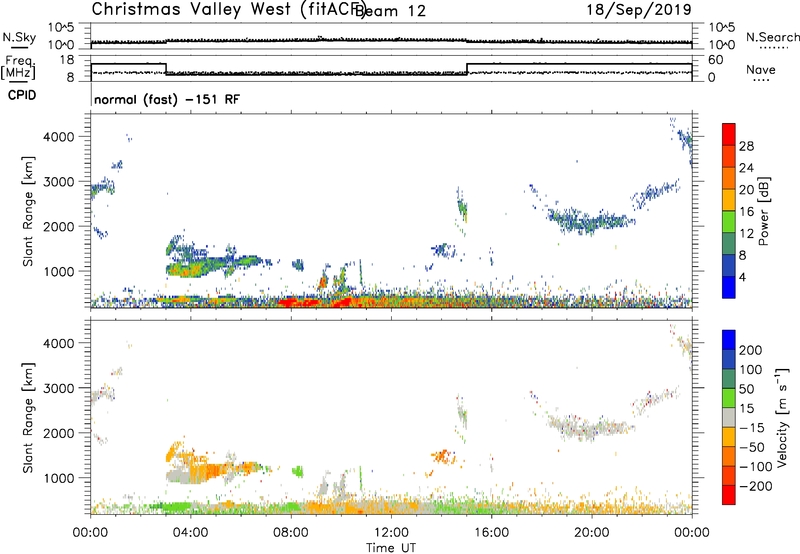Click the 'N.Search' legend label

point(772,37)
